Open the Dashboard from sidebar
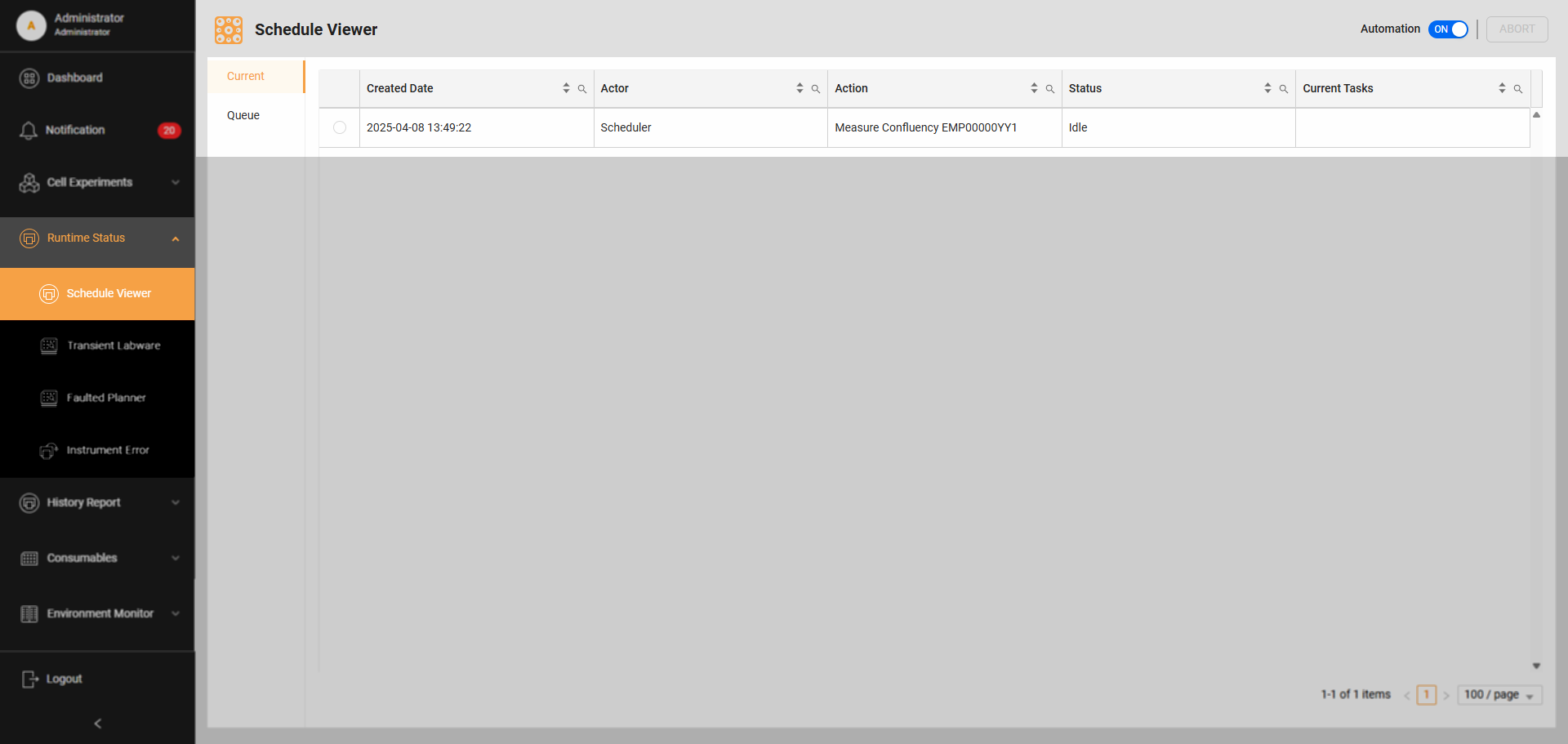Screen dimensions: 1568x744 74,78
